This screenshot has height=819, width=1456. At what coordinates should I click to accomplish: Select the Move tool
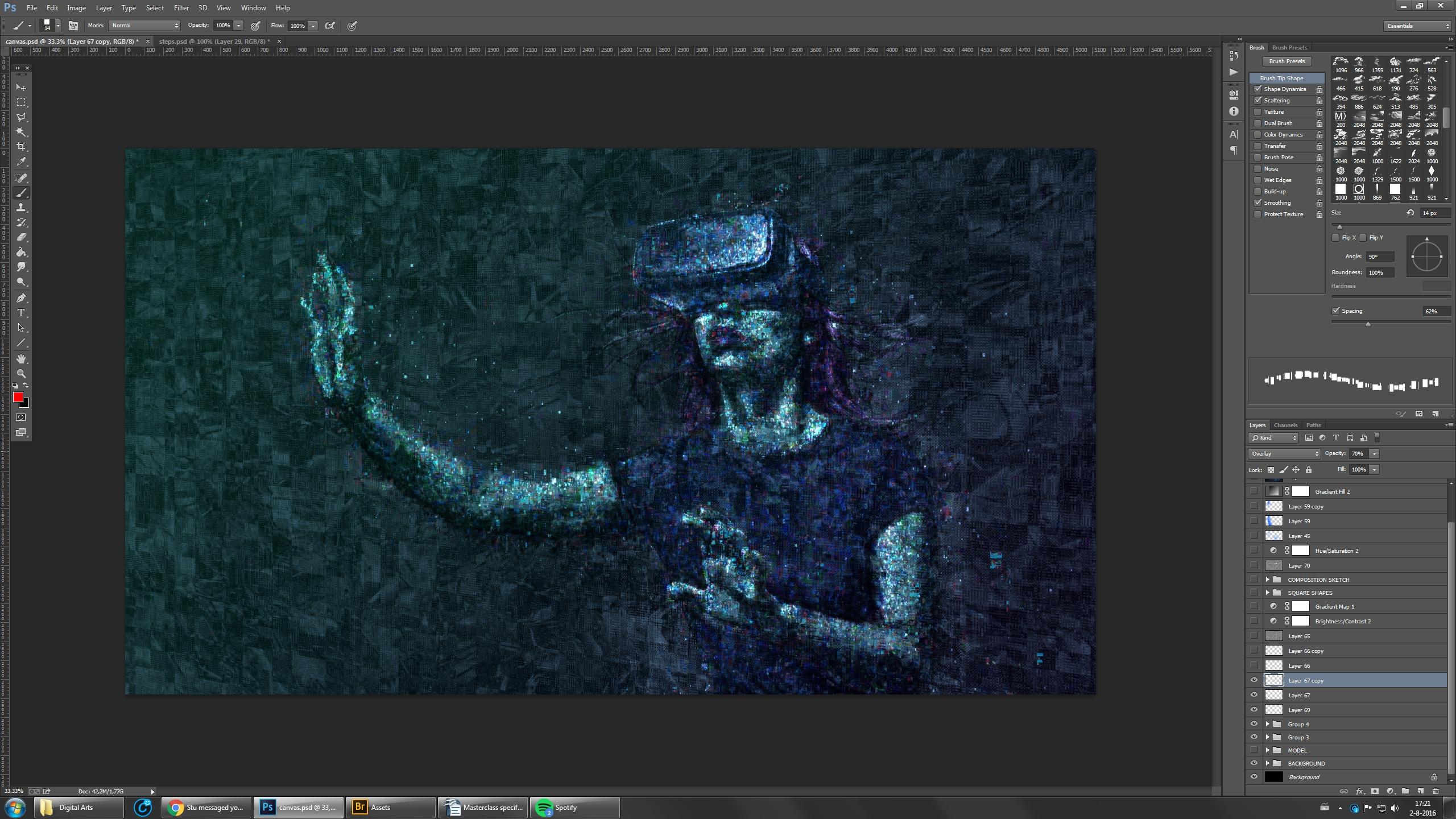pyautogui.click(x=21, y=87)
